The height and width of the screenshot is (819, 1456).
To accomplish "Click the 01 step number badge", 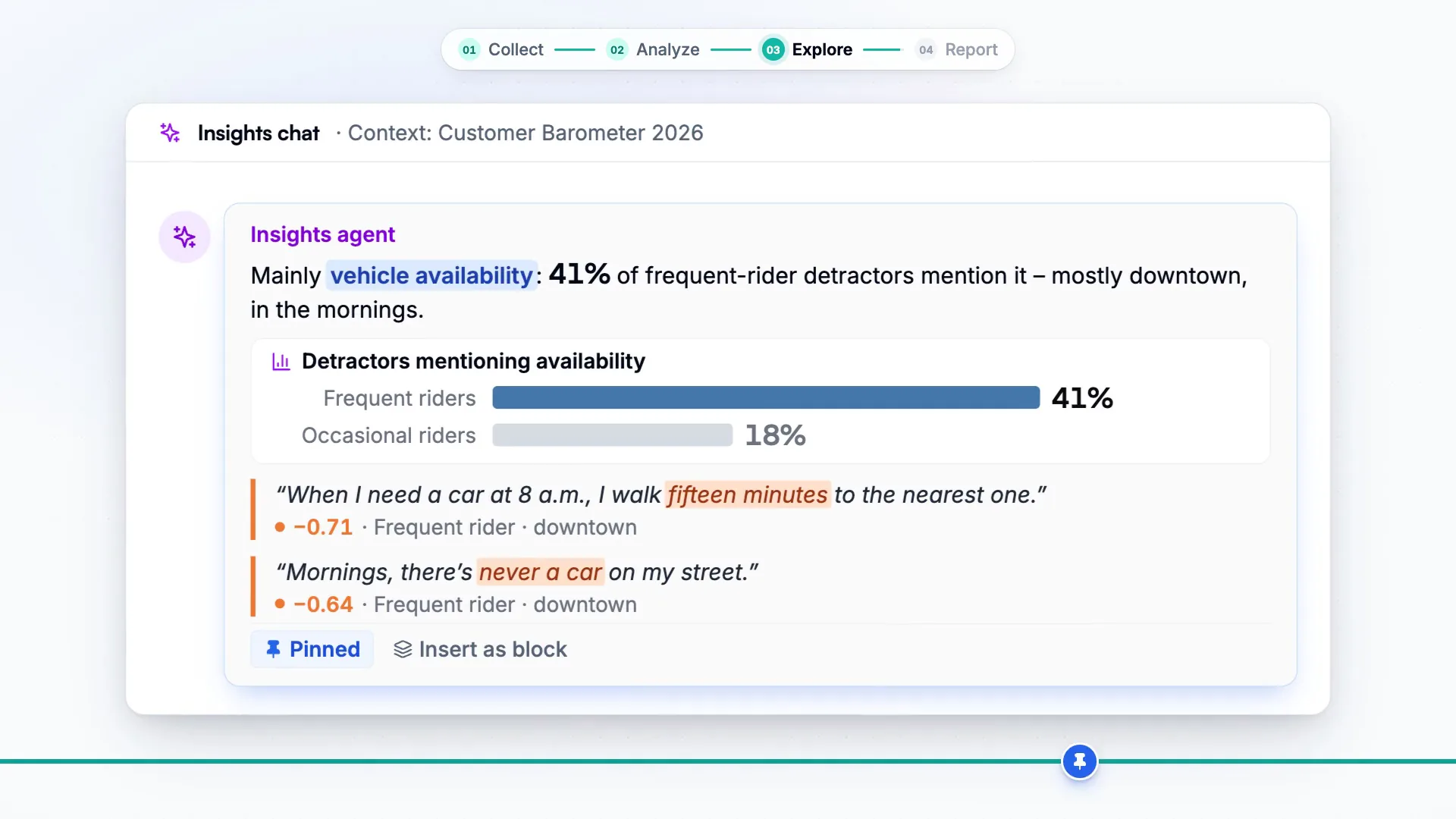I will click(469, 50).
